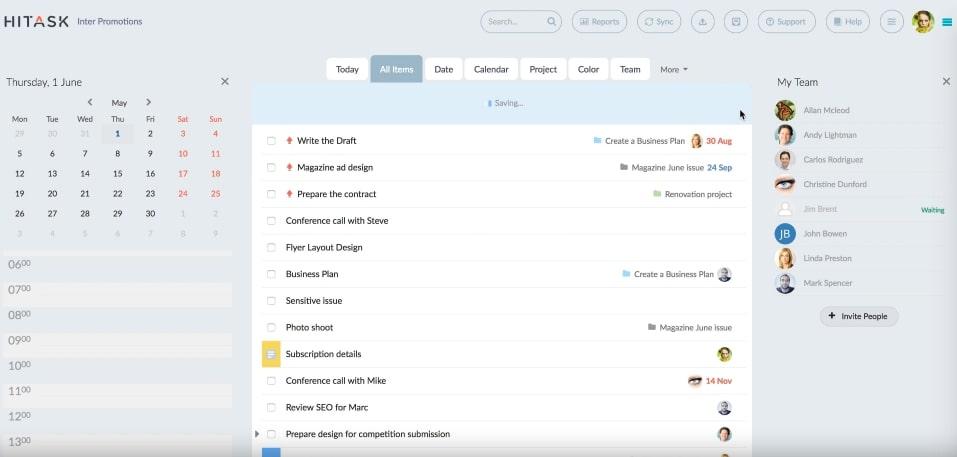The width and height of the screenshot is (957, 457).
Task: Click the search magnifier icon
Action: [x=551, y=21]
